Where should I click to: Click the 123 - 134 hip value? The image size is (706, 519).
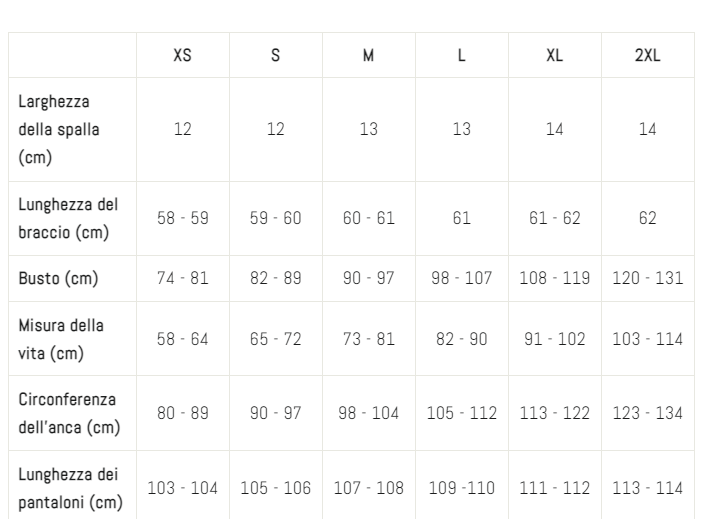tap(647, 413)
